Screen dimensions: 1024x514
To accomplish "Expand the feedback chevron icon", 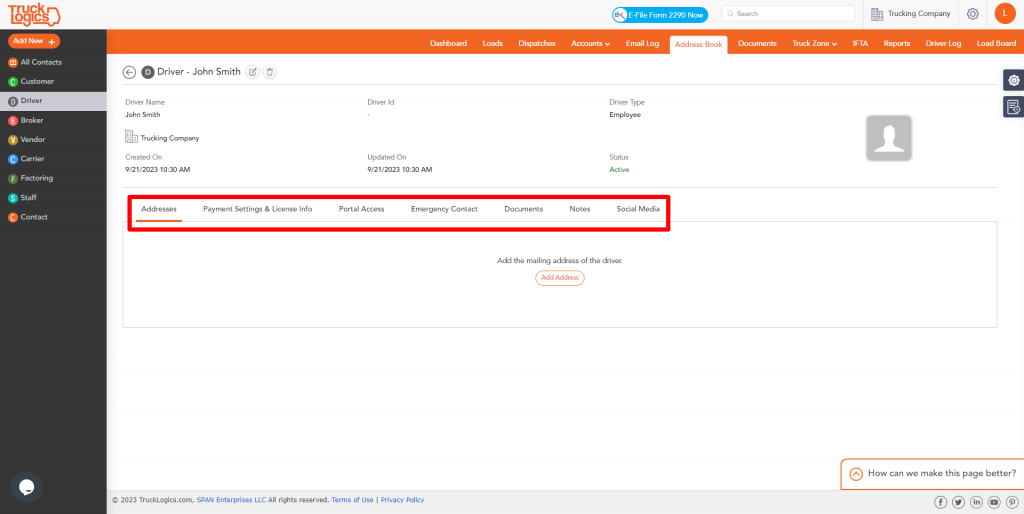I will point(856,474).
